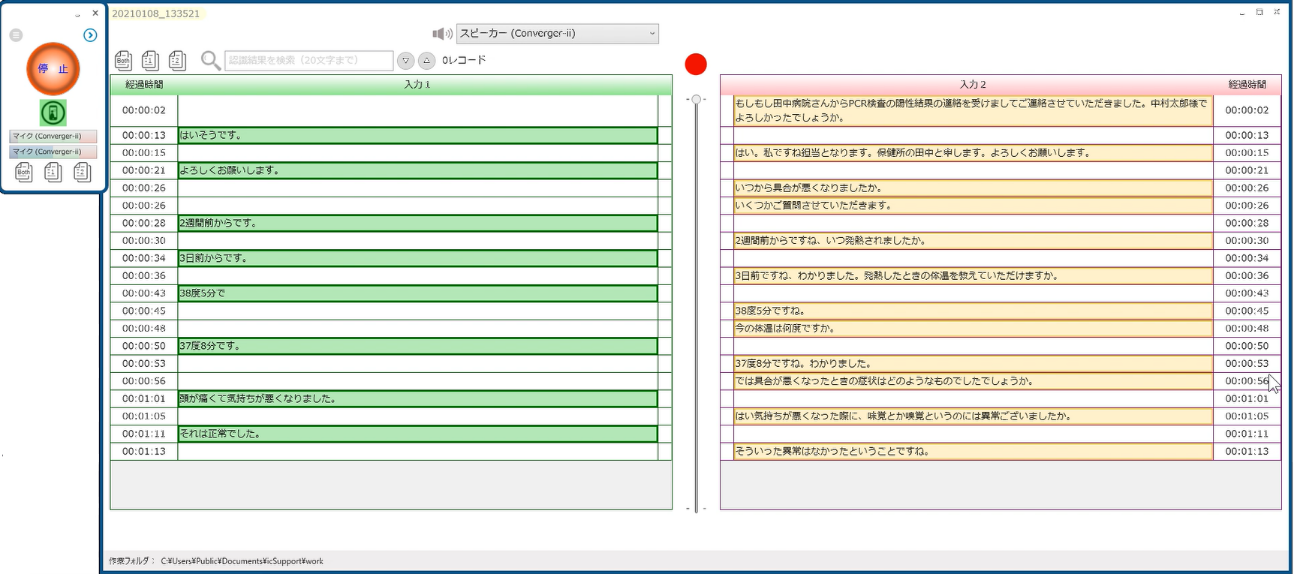Select the row はい。私ですね担当となります
Screen dimensions: 1297x574
pos(973,153)
